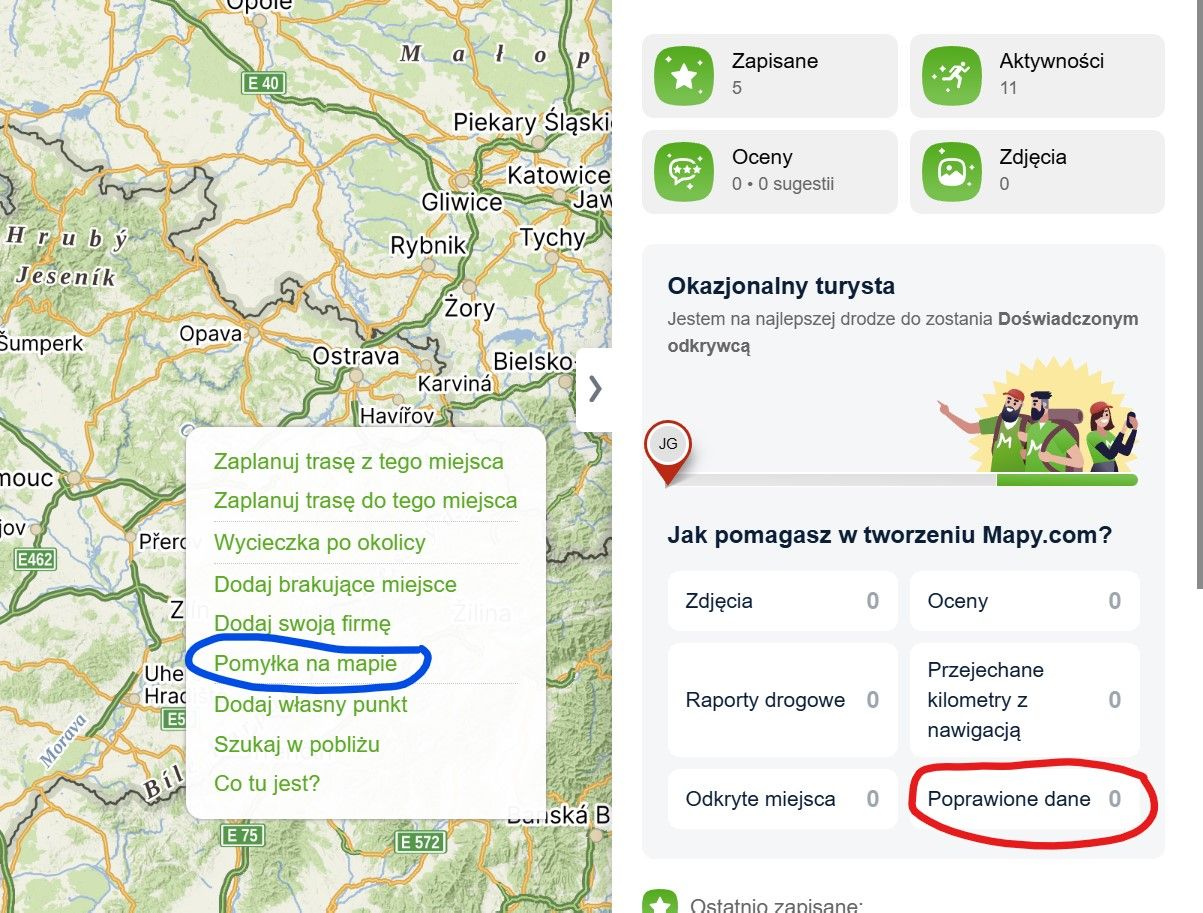The height and width of the screenshot is (913, 1203).
Task: Open the Oceny 0 sugestii card
Action: click(x=770, y=172)
